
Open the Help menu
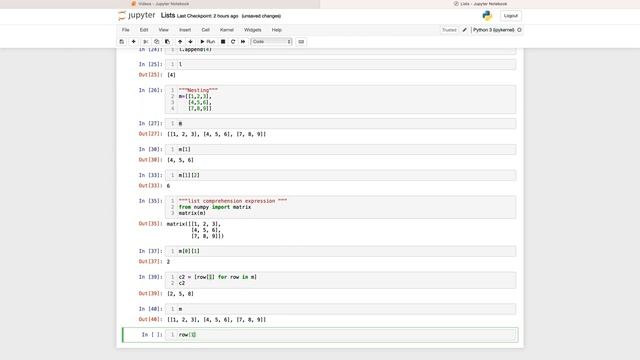click(x=277, y=30)
